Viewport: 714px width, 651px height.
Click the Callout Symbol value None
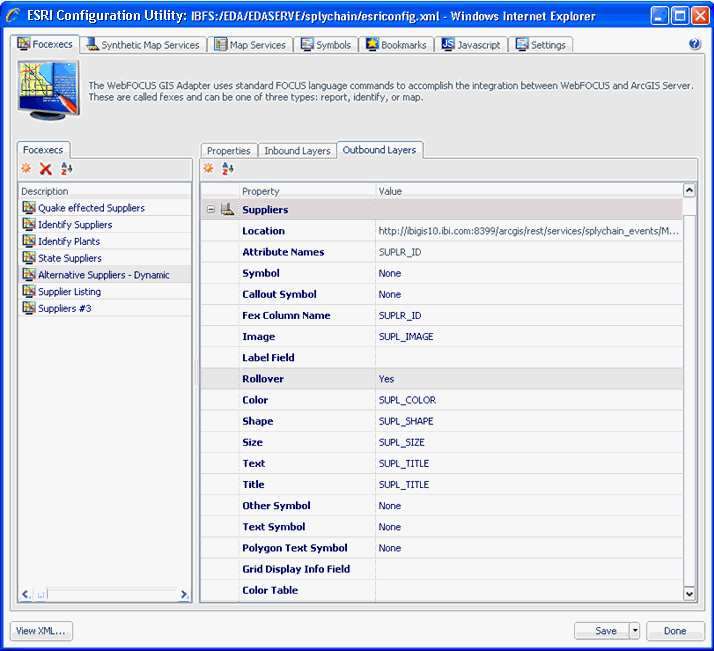tap(390, 295)
